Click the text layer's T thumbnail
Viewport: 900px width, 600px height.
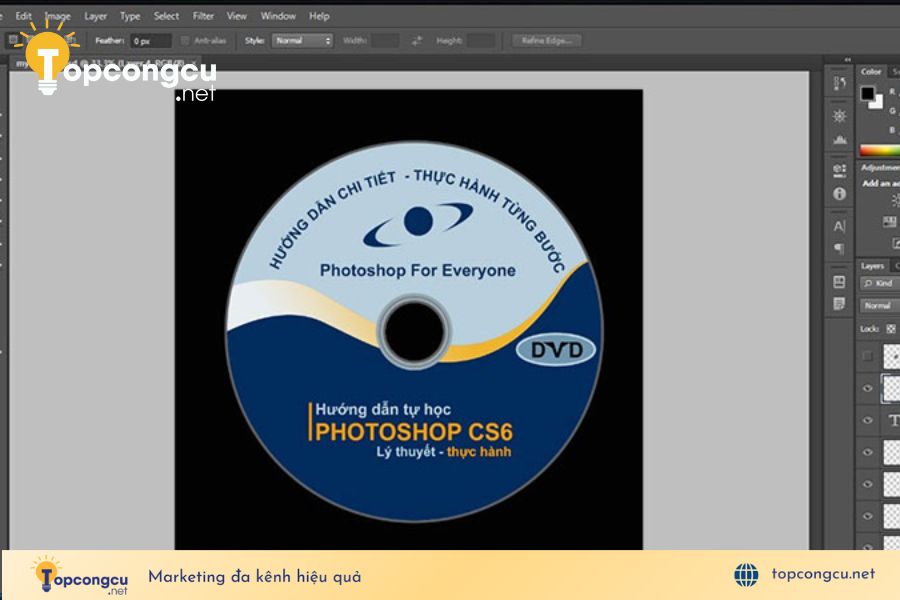coord(893,420)
